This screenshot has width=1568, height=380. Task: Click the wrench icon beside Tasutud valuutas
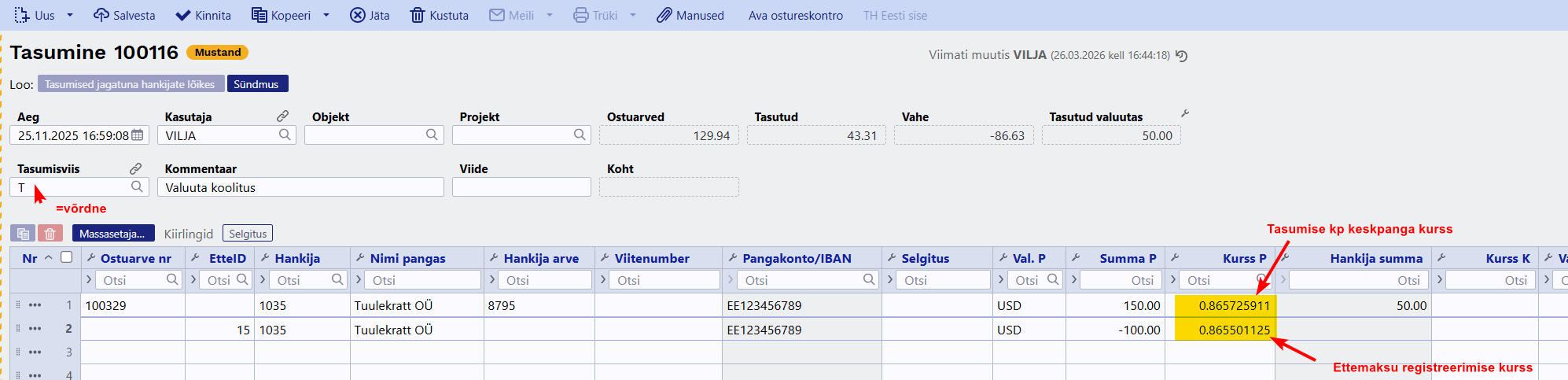click(1185, 114)
